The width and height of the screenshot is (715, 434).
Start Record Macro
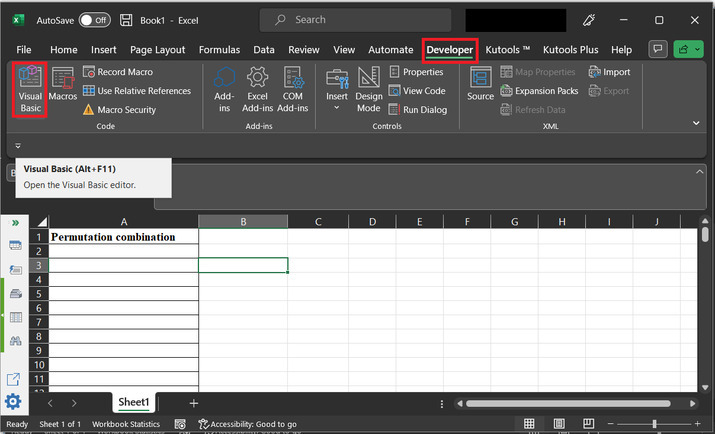pos(118,72)
